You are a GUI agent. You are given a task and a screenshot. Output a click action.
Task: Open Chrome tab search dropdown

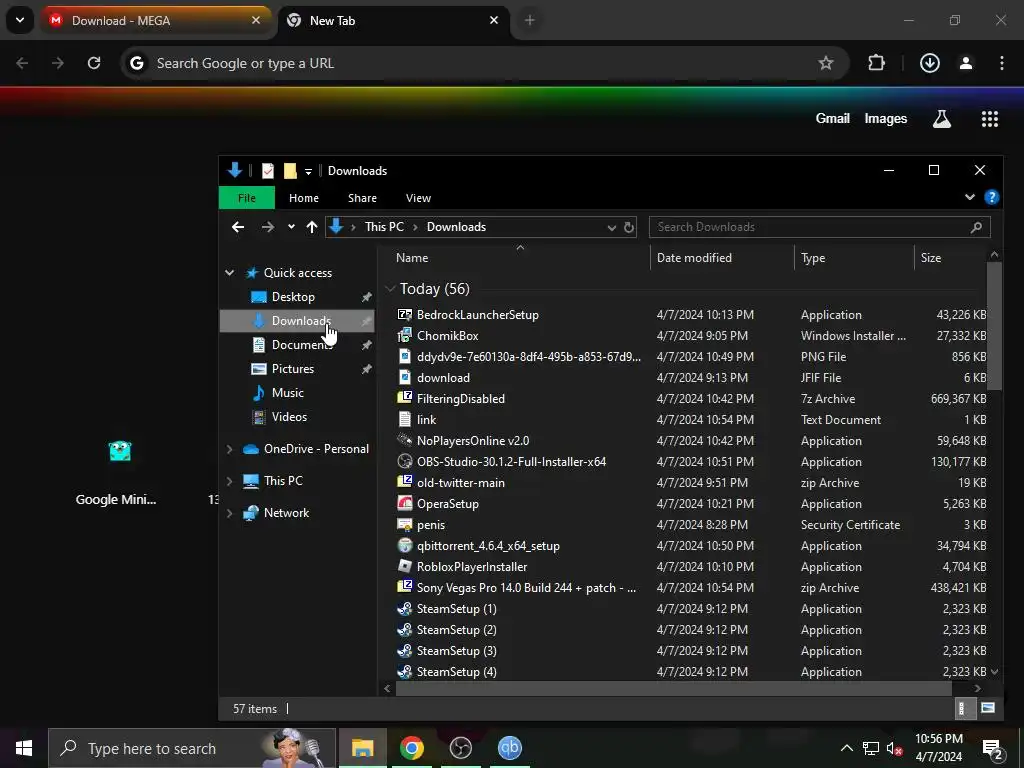(x=20, y=20)
